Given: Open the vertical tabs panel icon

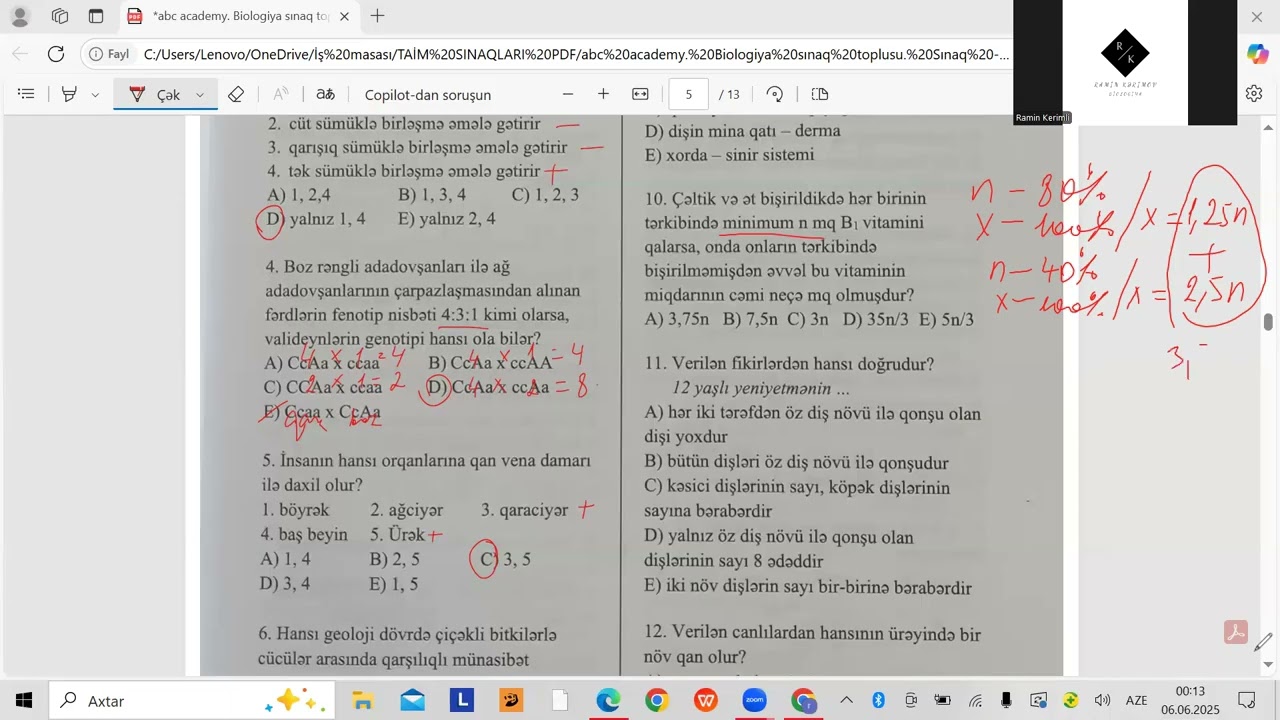Looking at the screenshot, I should (x=96, y=16).
